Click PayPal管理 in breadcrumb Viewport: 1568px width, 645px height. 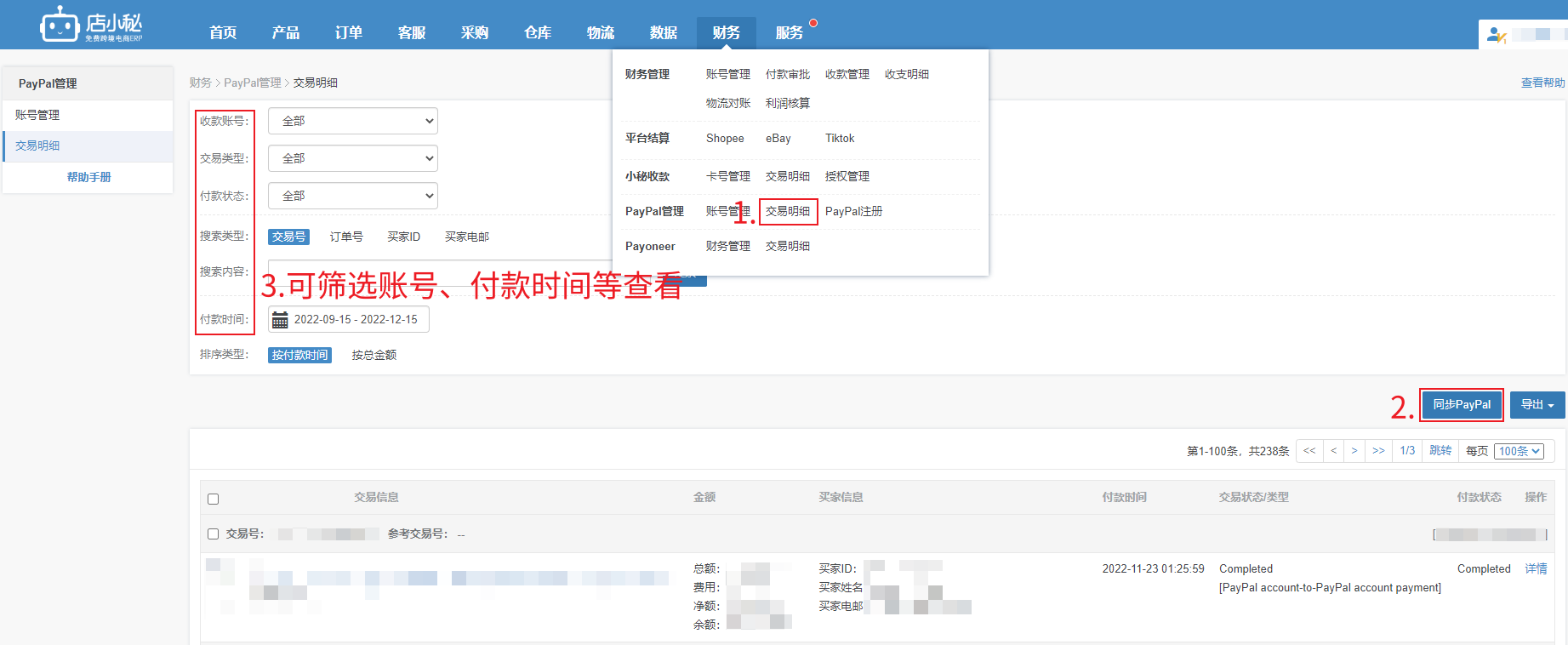pos(252,83)
